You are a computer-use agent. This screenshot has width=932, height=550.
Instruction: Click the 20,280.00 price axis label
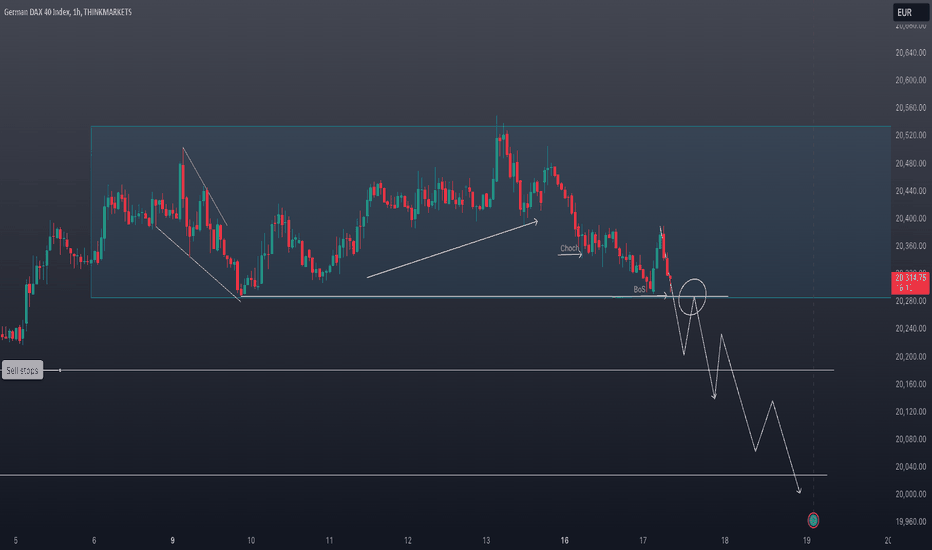[x=911, y=301]
